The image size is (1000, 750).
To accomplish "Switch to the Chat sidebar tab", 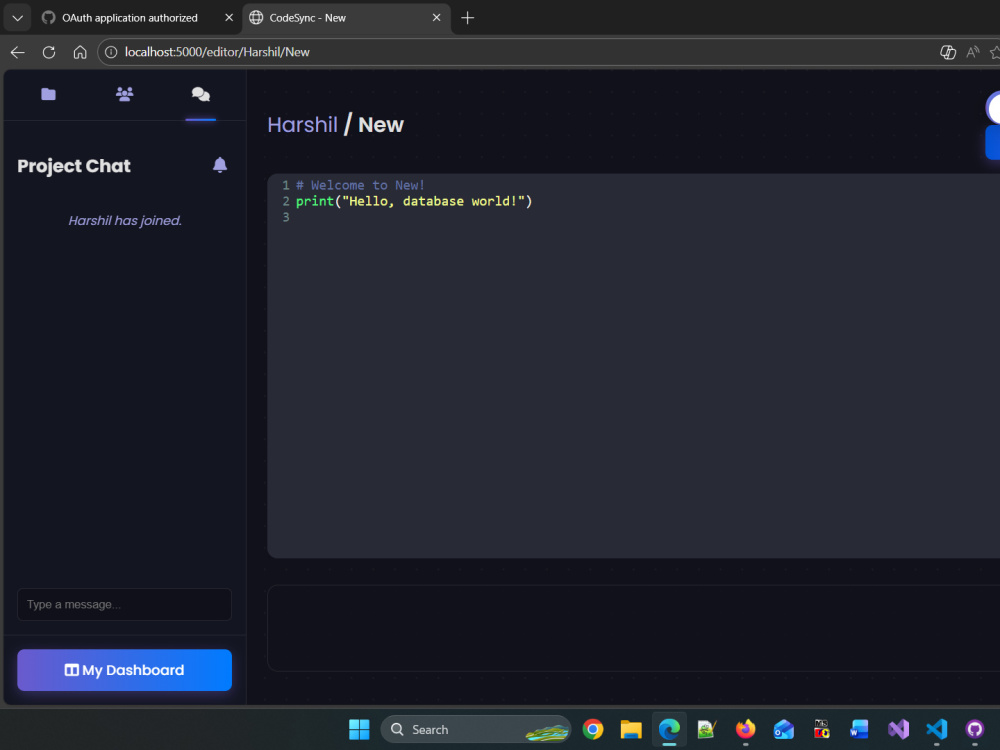I will [201, 94].
